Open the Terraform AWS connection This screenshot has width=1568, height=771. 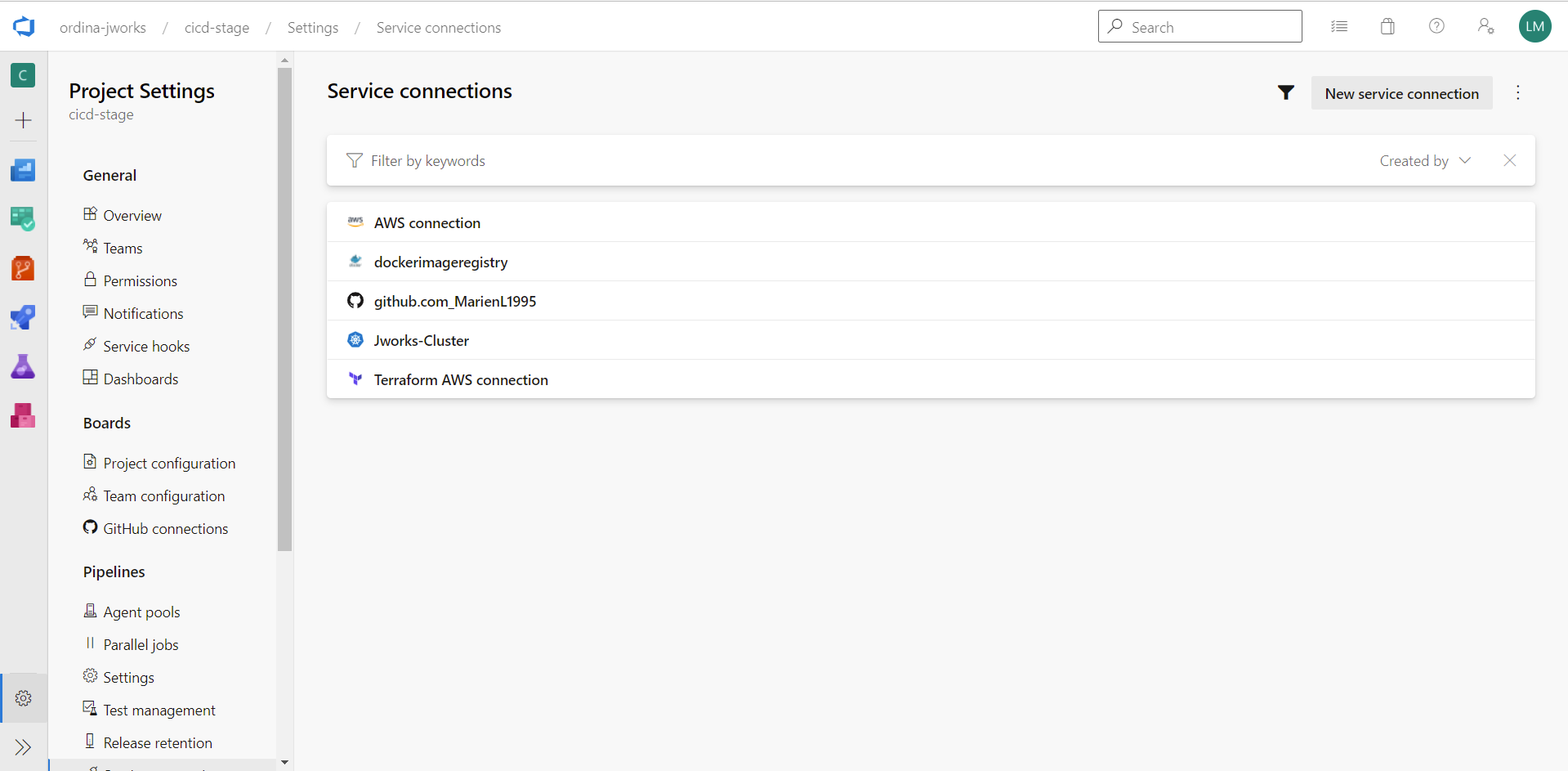[x=461, y=379]
